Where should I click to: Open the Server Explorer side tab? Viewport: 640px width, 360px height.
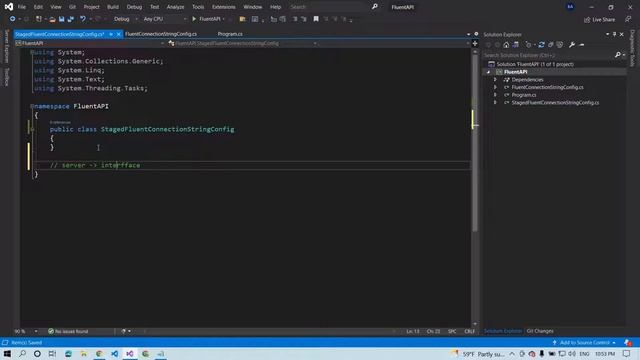coord(6,47)
